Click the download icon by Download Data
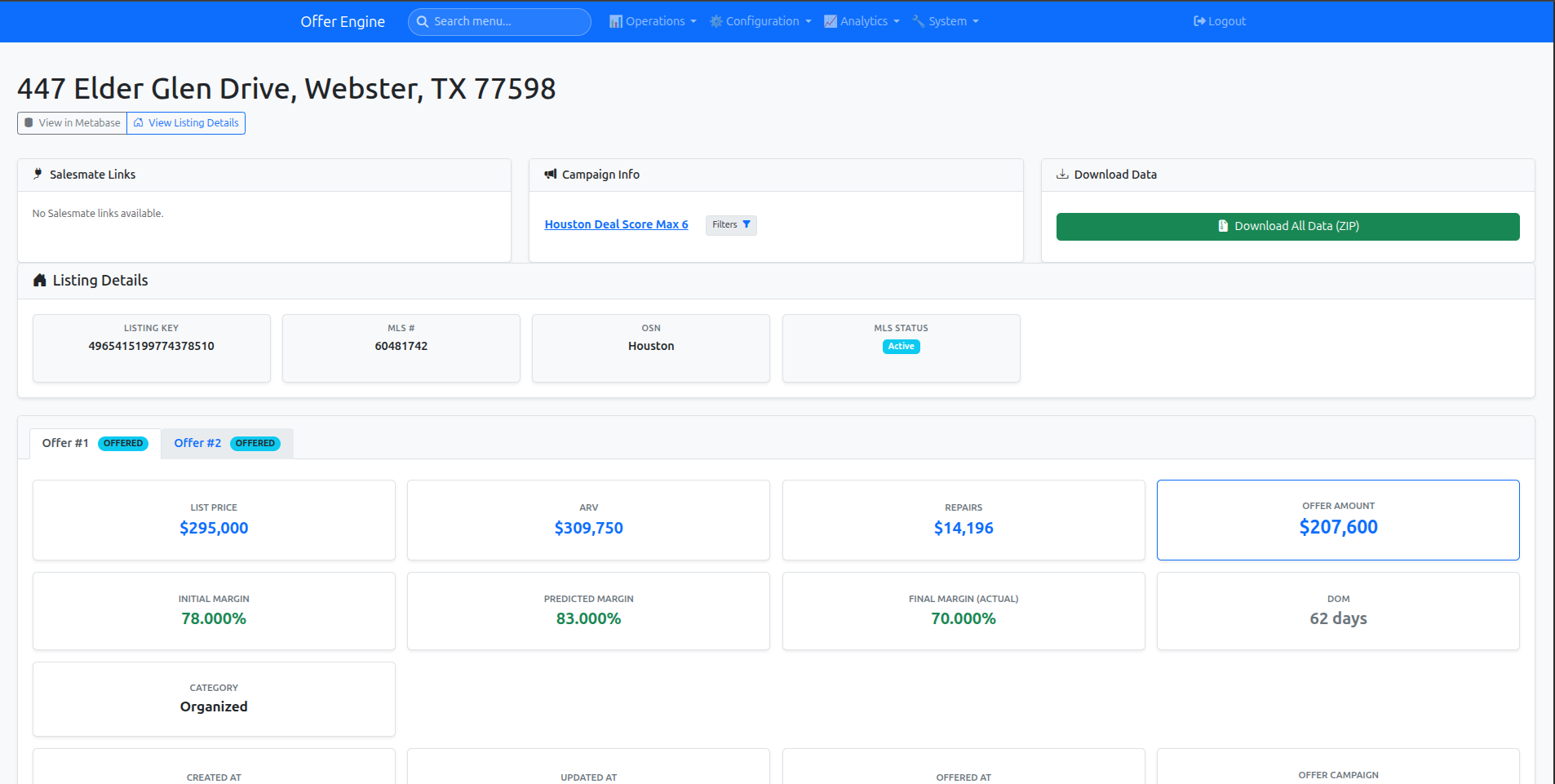The image size is (1555, 784). coord(1062,175)
